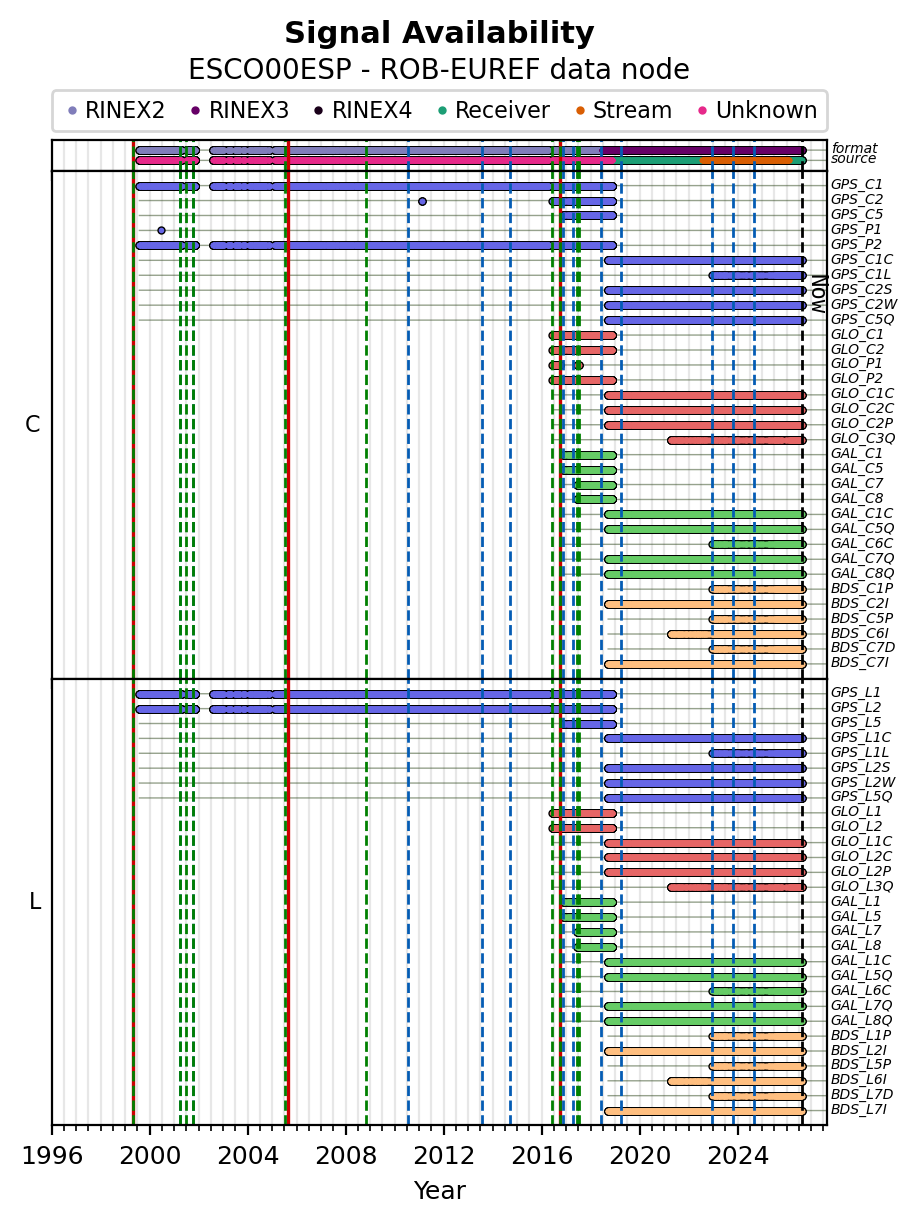Select the Receiver legend label
Screen dimensions: 918x1224
502,111
